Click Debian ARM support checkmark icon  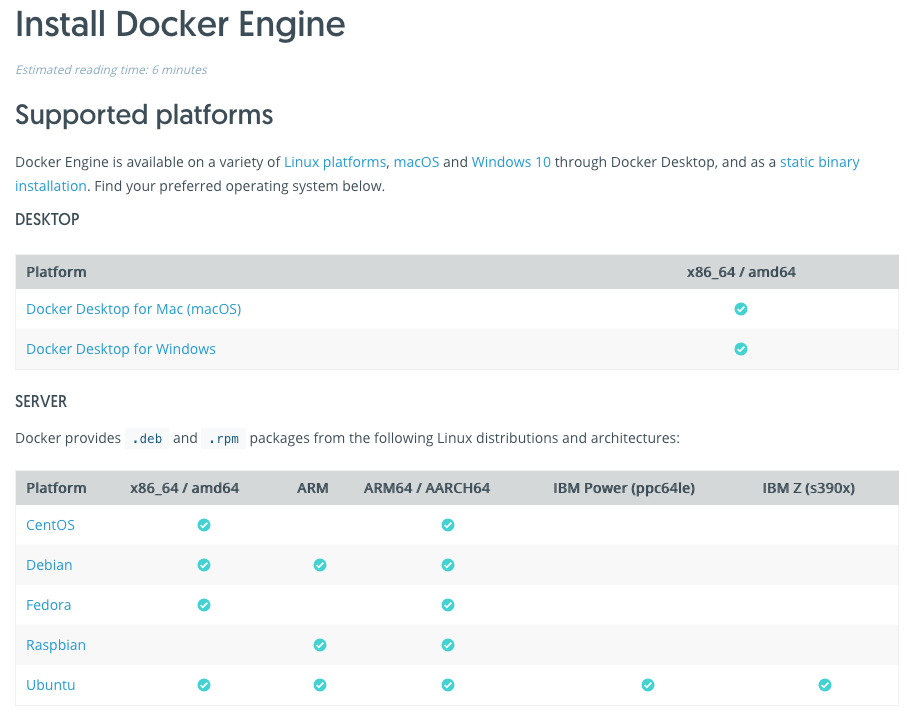click(x=320, y=565)
